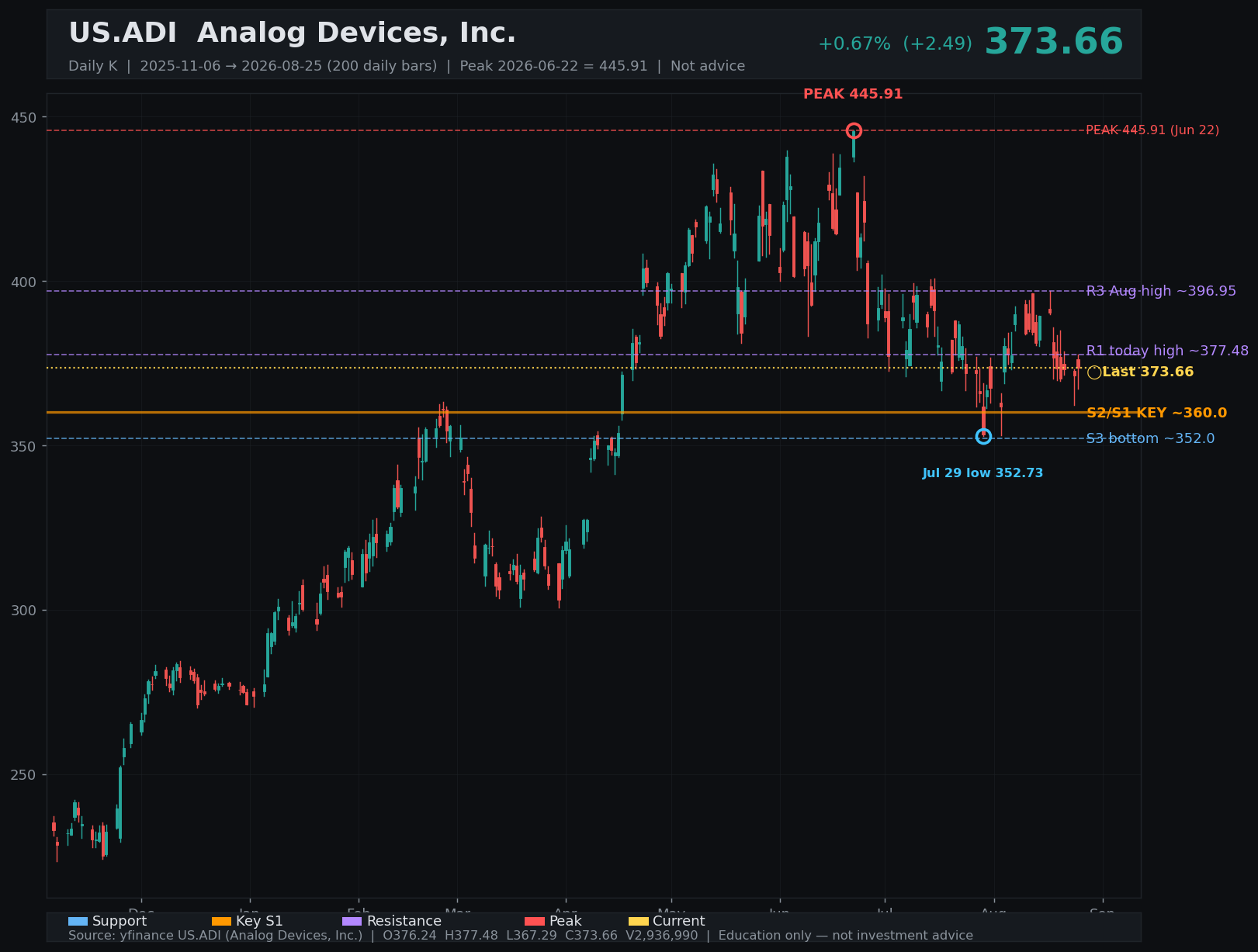The height and width of the screenshot is (952, 1258).
Task: Click the large 373.66 price
Action: pyautogui.click(x=1054, y=42)
